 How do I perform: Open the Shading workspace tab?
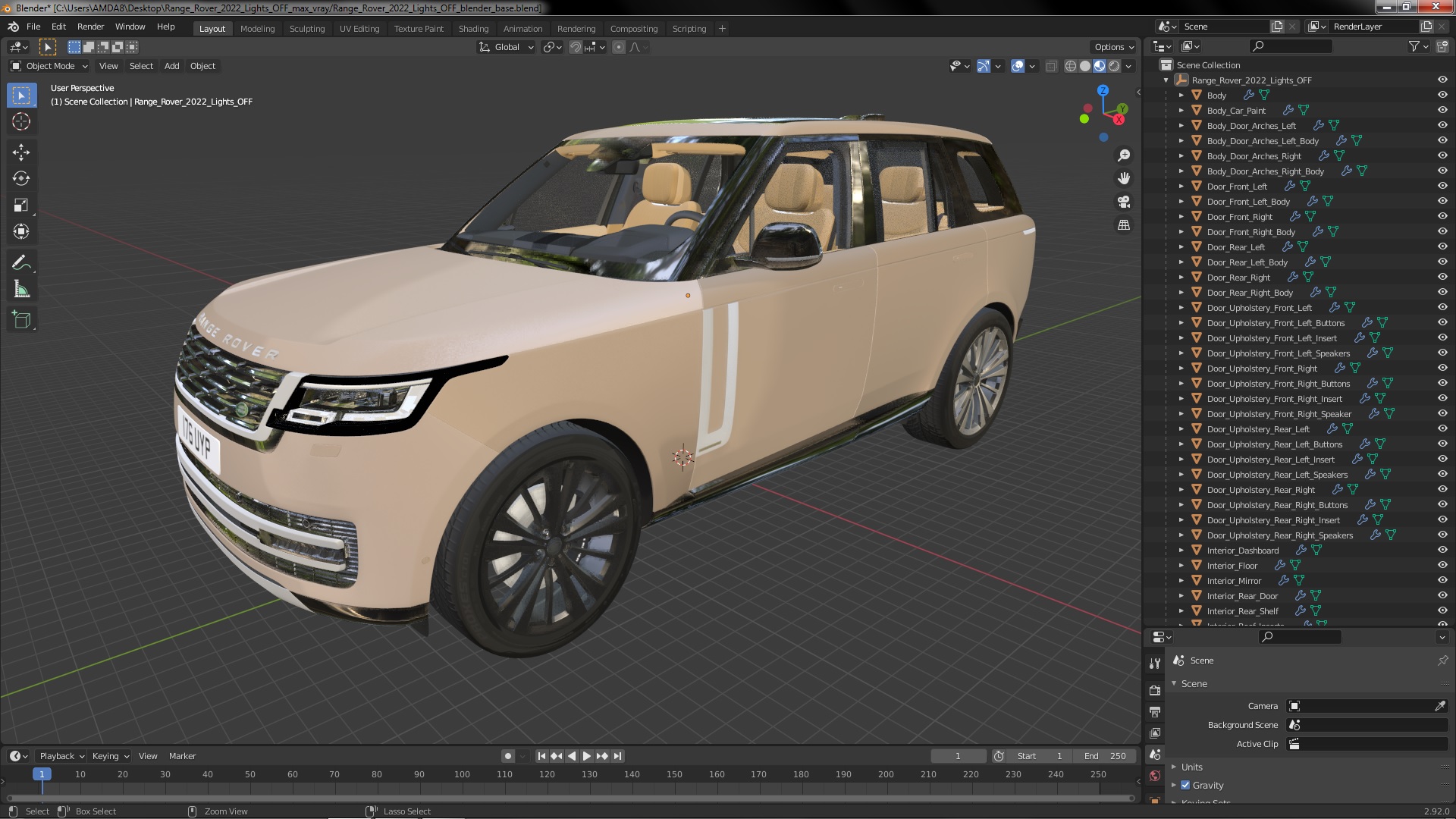tap(473, 29)
